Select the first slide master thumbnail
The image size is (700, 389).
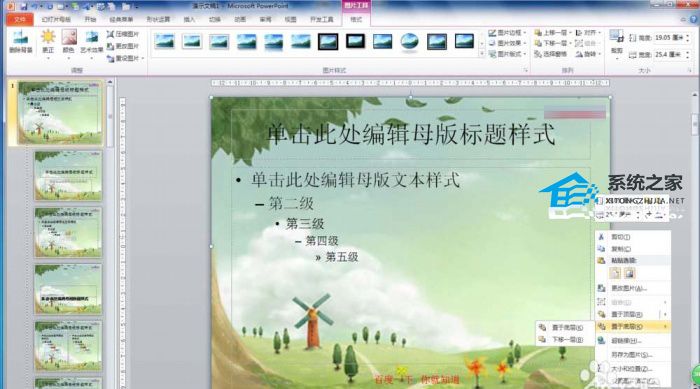coord(60,113)
